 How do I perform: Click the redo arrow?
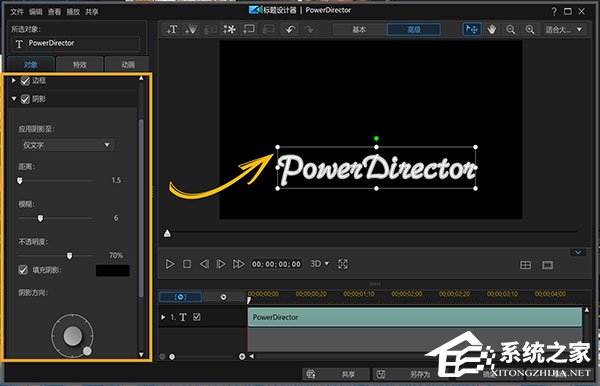[309, 29]
